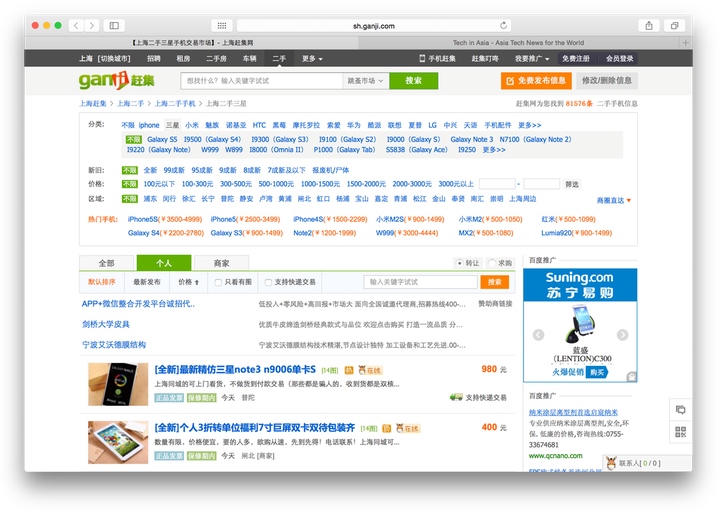
Task: Click the 免费发布信息 orange button
Action: click(x=536, y=81)
